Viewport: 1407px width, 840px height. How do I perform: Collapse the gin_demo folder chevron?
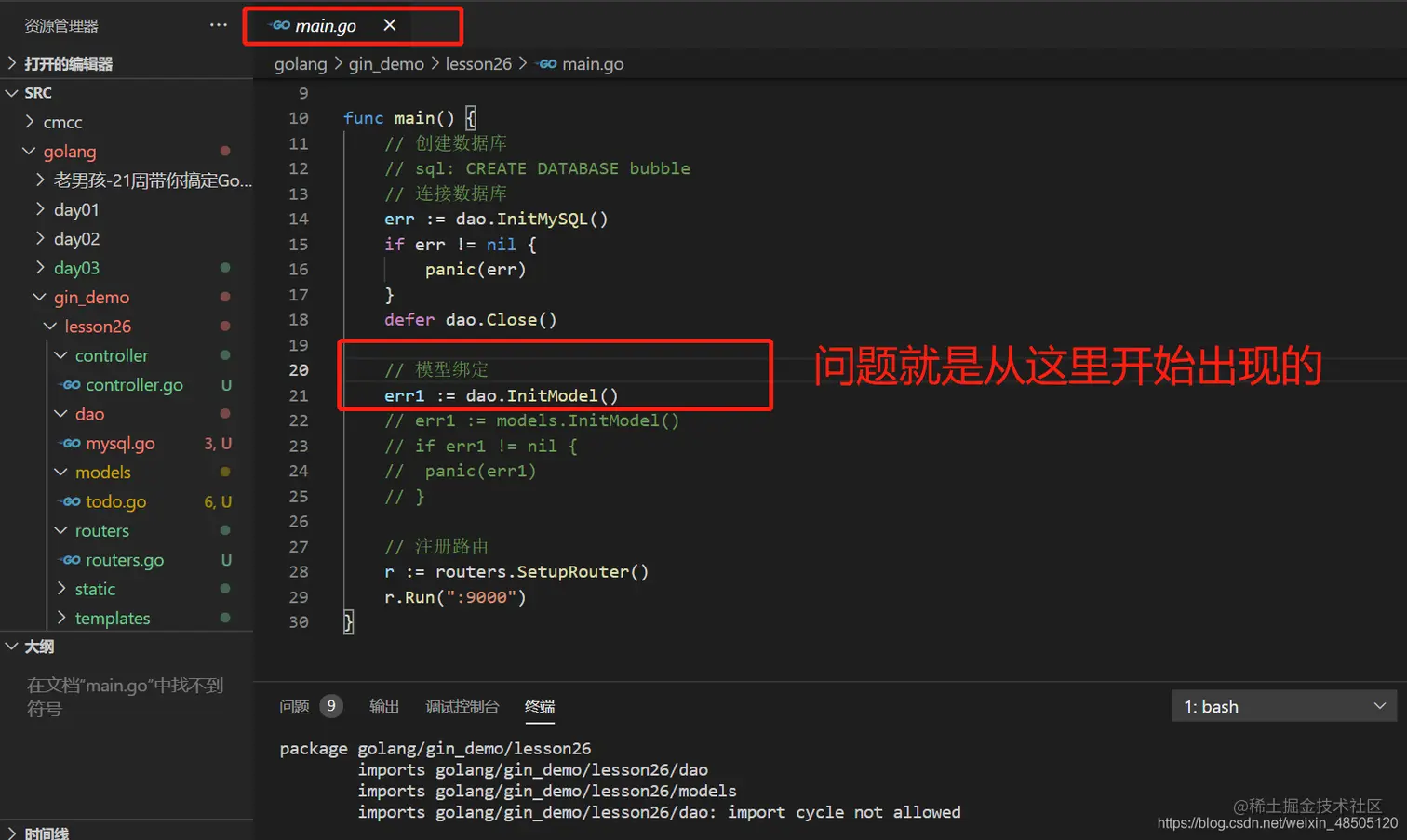(39, 297)
